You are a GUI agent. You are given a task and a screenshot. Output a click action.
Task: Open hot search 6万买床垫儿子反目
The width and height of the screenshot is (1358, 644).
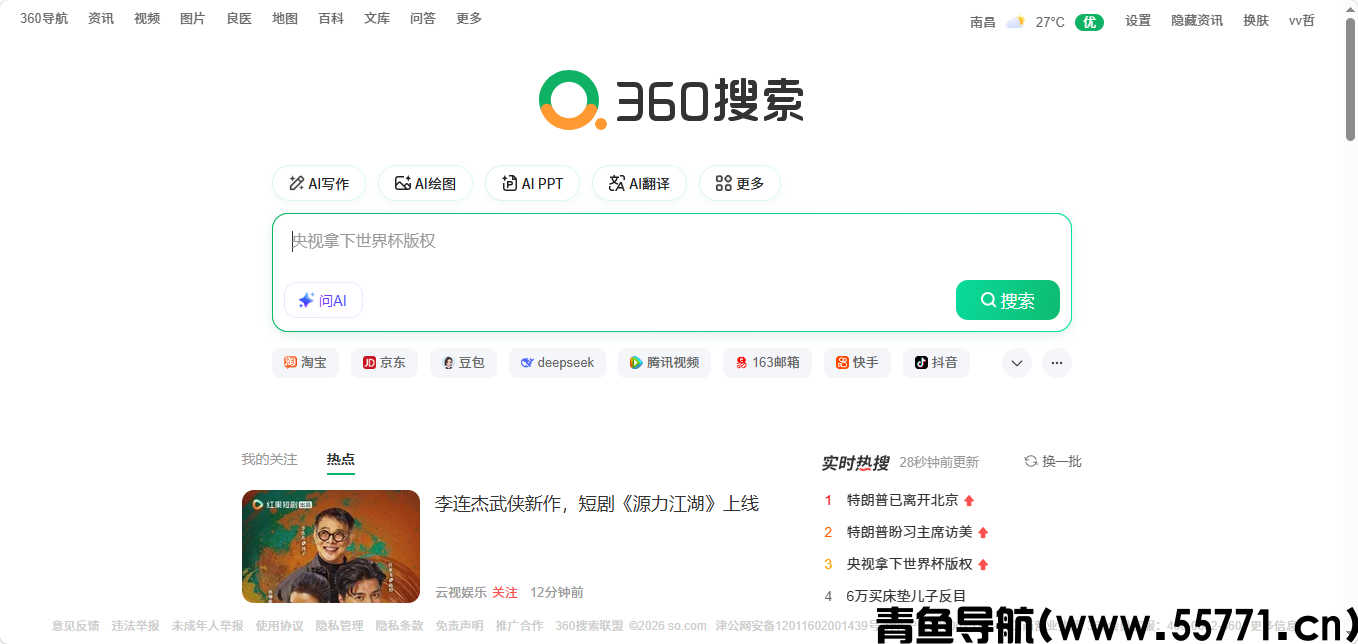906,596
